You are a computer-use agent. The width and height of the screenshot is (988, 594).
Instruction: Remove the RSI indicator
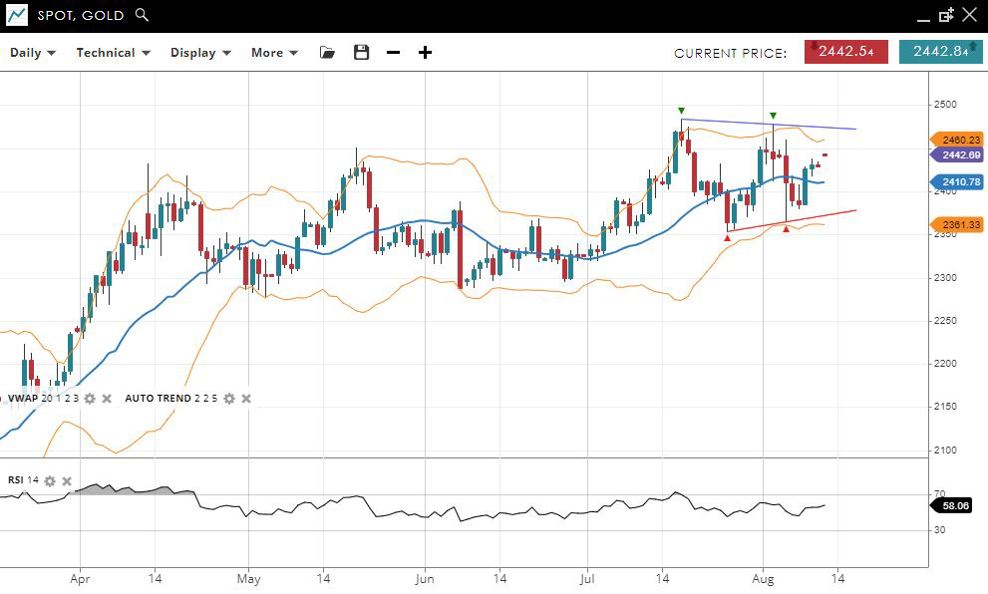click(x=67, y=481)
